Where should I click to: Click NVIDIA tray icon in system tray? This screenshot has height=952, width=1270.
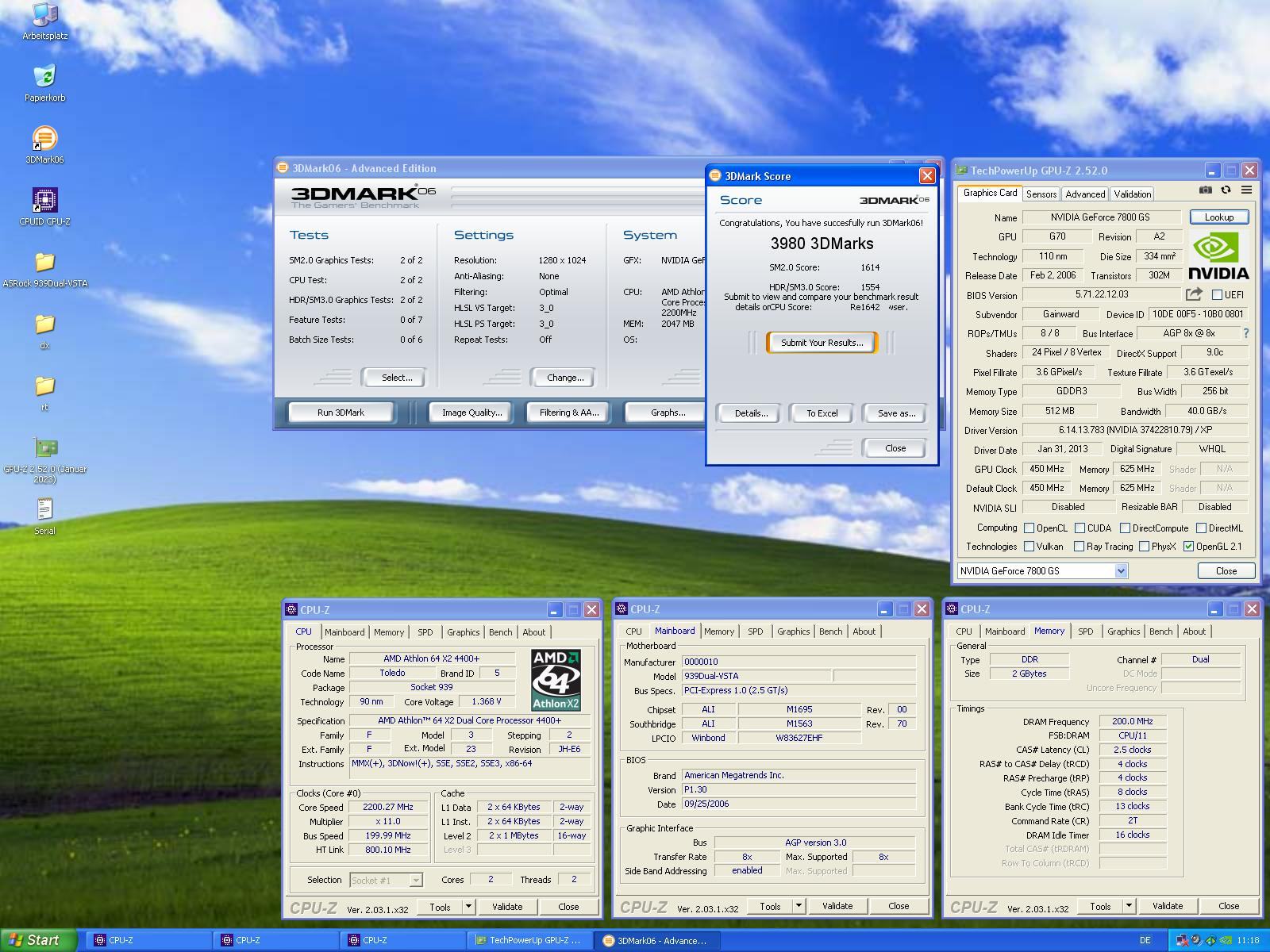pyautogui.click(x=1226, y=941)
